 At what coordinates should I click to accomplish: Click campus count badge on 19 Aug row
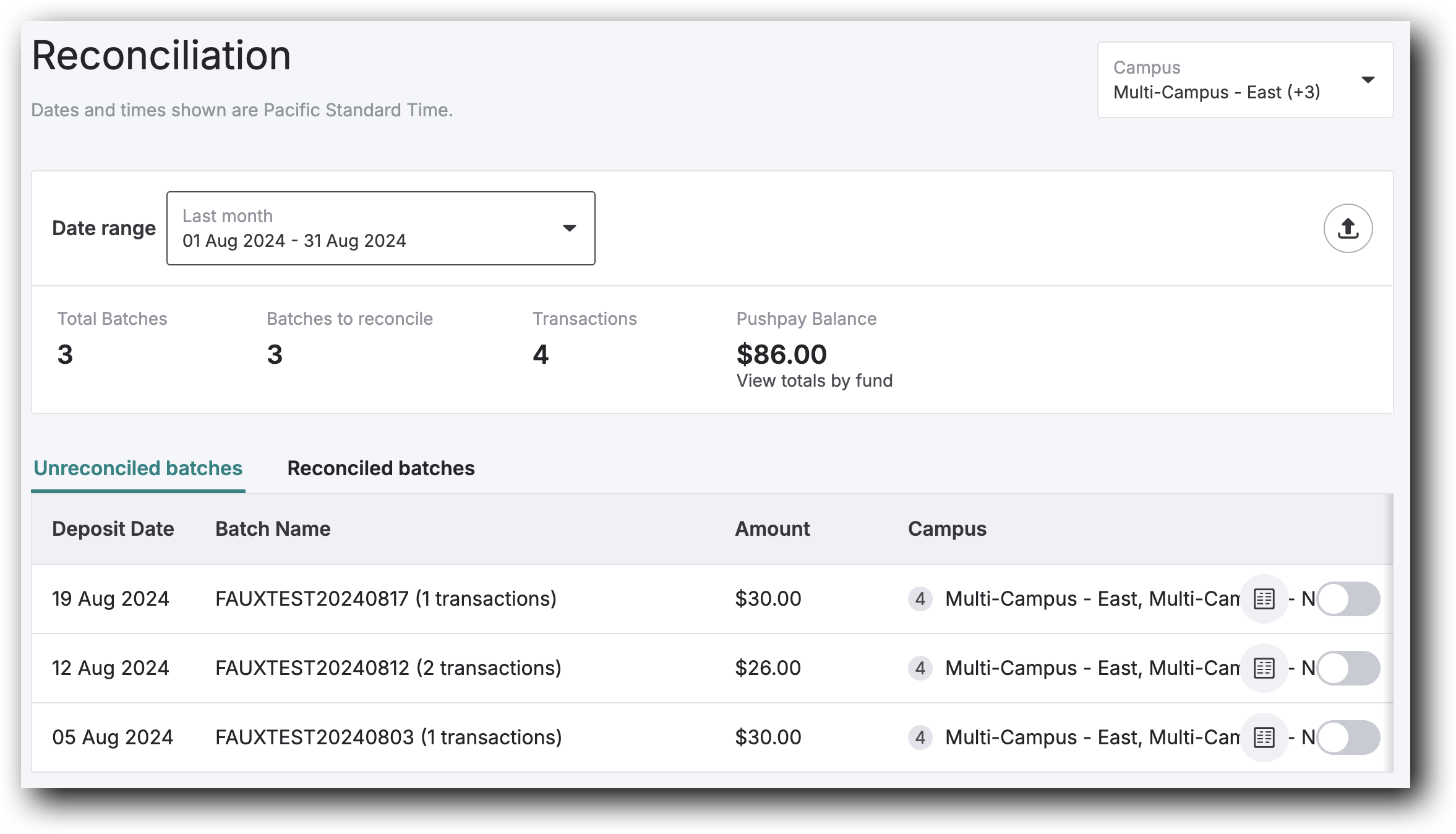click(920, 599)
